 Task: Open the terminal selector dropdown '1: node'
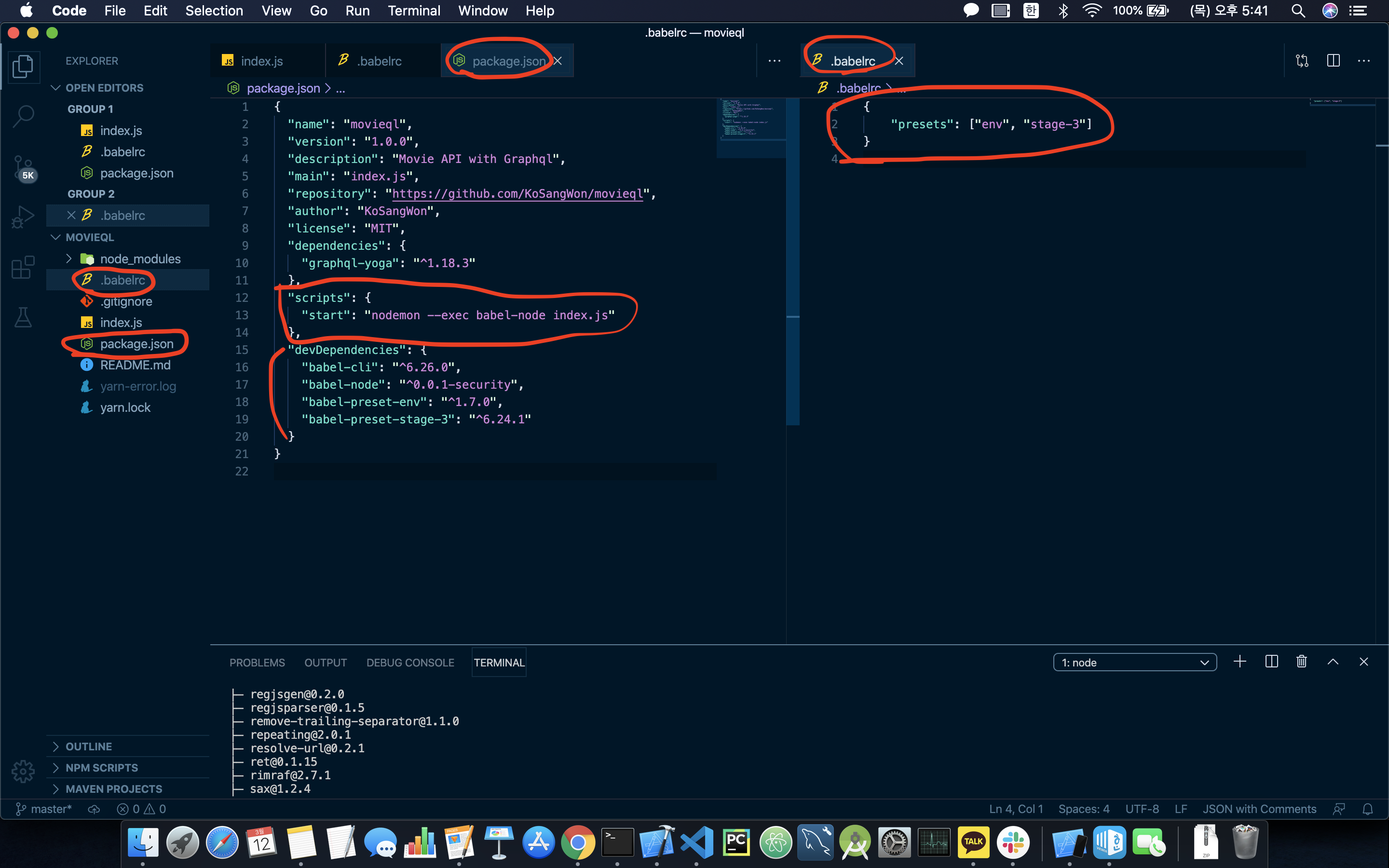click(x=1134, y=663)
